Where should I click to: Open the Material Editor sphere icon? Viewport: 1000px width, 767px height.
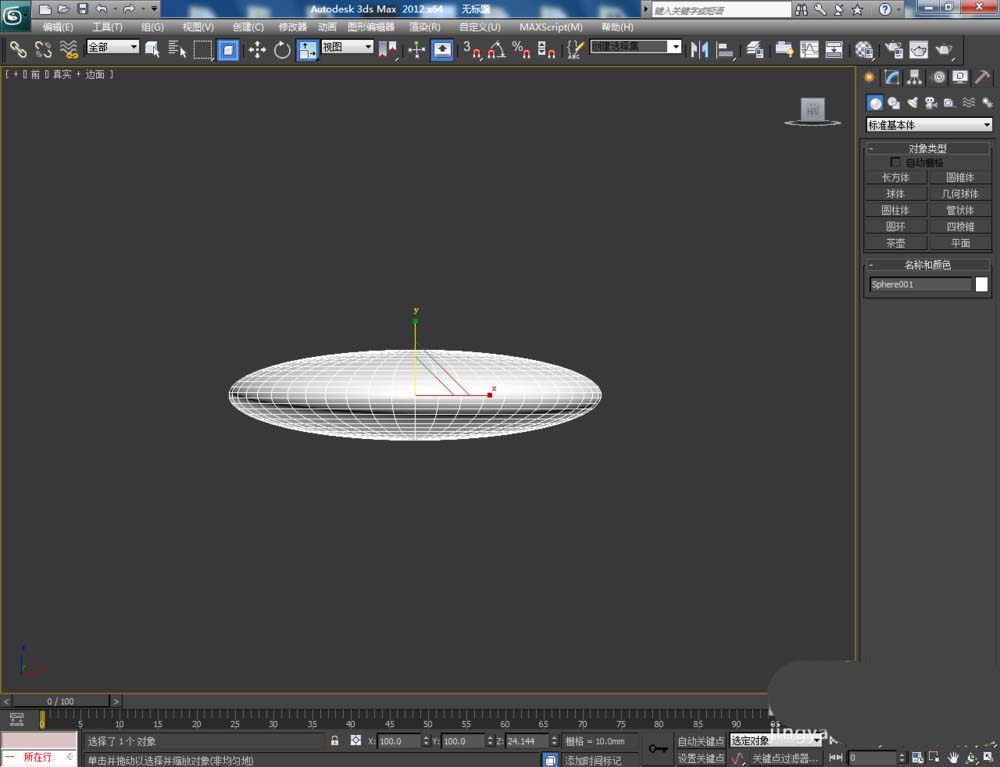(x=864, y=49)
